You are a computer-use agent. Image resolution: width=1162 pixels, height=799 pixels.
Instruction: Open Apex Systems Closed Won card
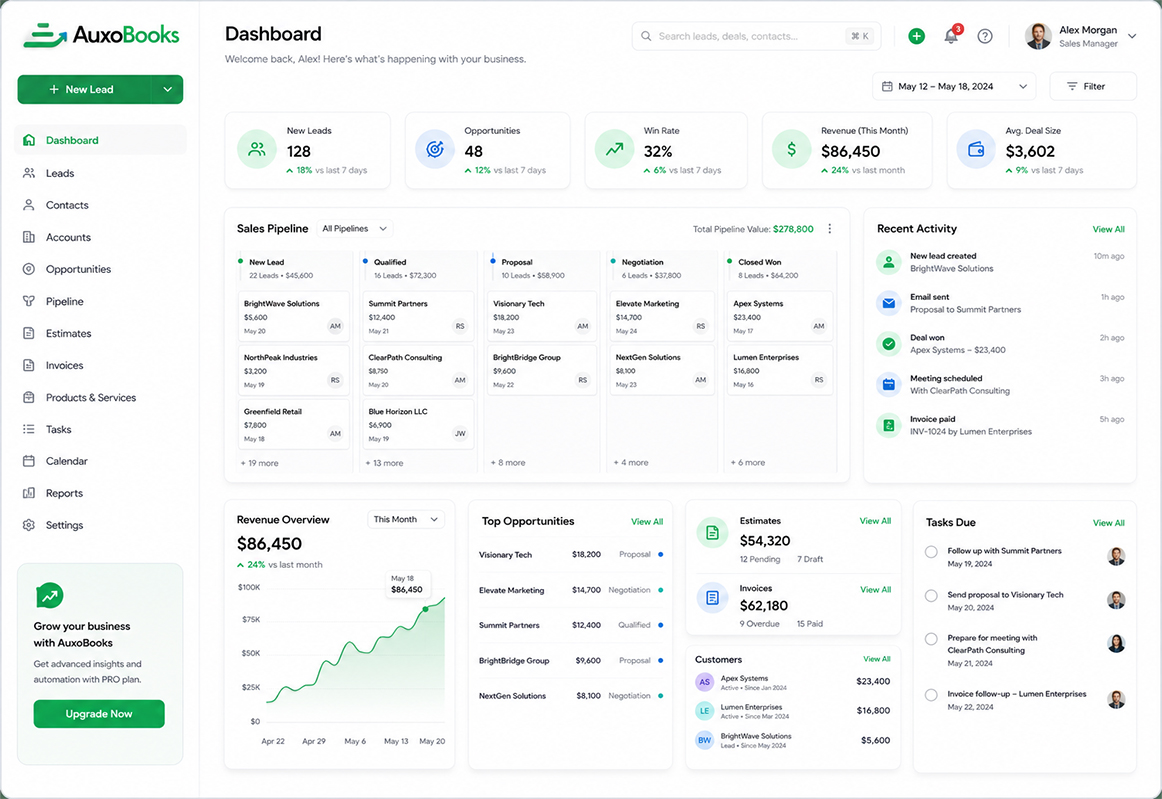click(x=780, y=316)
